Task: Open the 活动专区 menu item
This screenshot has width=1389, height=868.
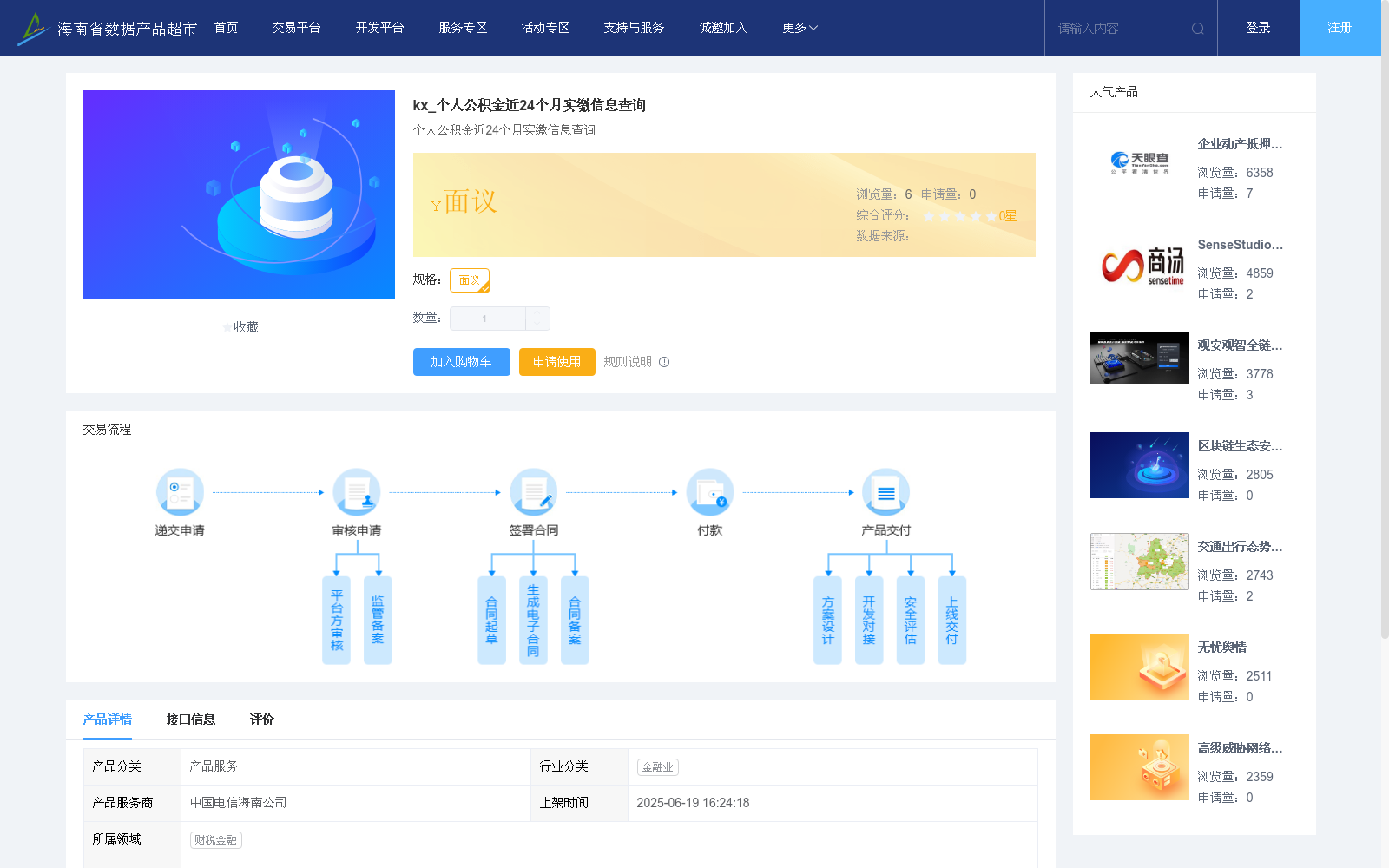Action: (x=545, y=28)
